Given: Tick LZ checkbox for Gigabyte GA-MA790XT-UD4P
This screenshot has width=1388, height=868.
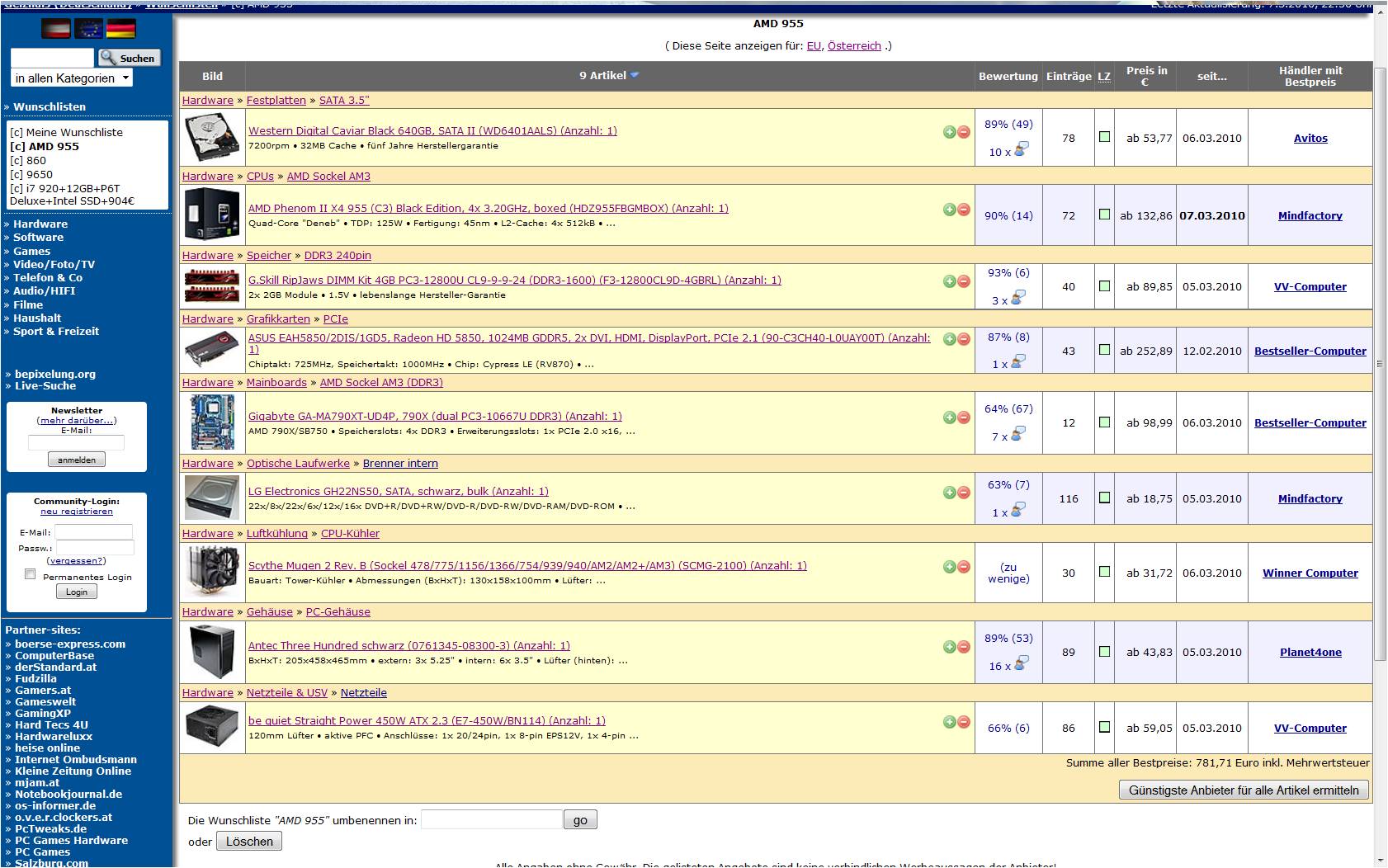Looking at the screenshot, I should click(1104, 422).
